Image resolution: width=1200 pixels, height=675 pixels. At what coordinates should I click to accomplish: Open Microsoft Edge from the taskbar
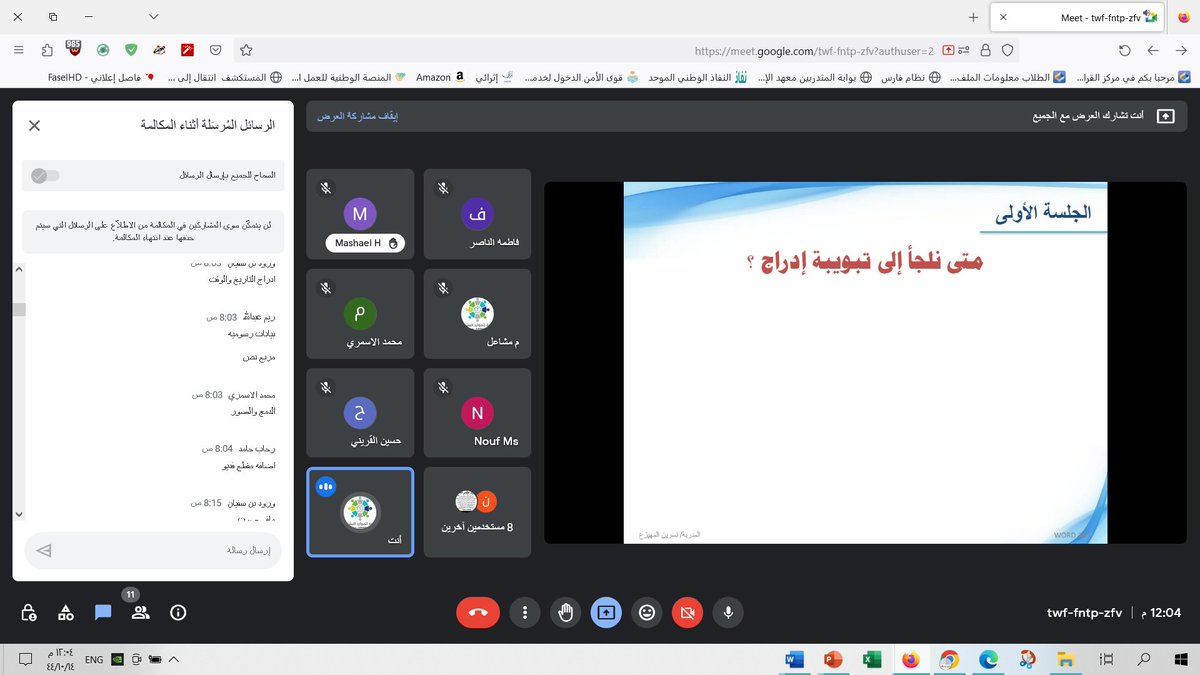988,659
